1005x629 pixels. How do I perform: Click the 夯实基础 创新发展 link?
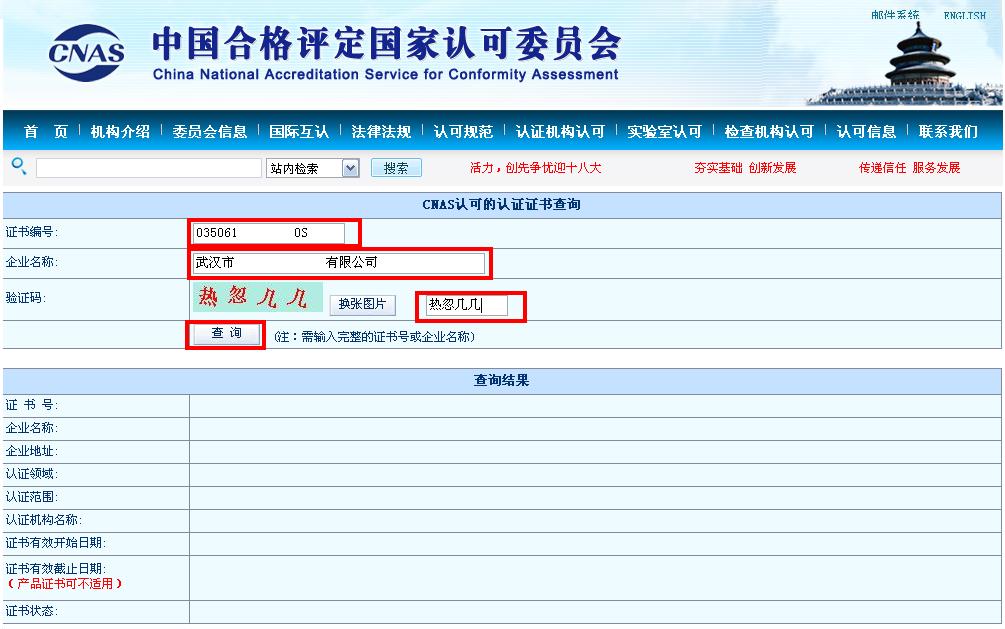click(745, 168)
